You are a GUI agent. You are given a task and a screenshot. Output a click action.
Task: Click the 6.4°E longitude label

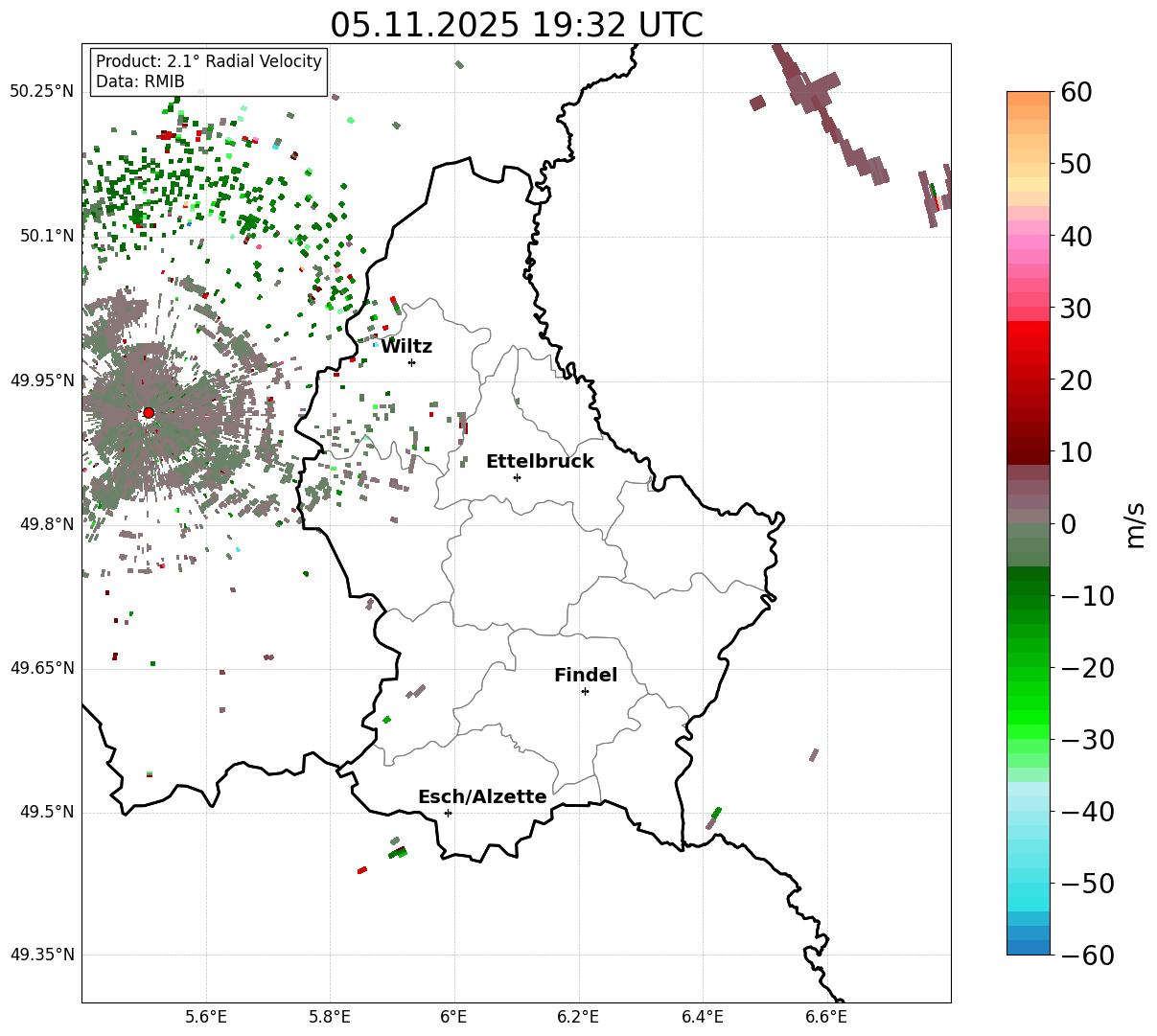(x=703, y=1017)
